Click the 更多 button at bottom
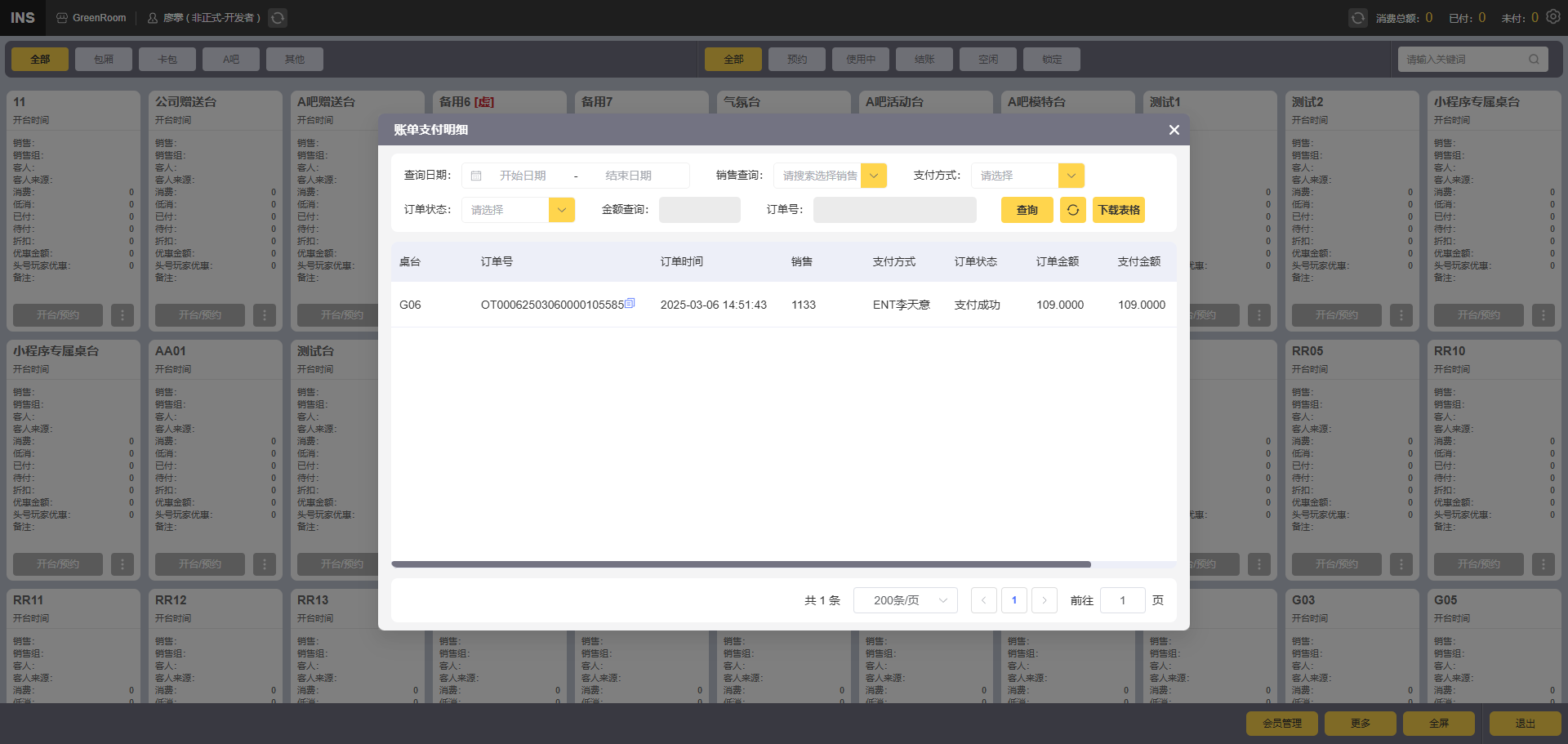The height and width of the screenshot is (744, 1568). pos(1361,724)
